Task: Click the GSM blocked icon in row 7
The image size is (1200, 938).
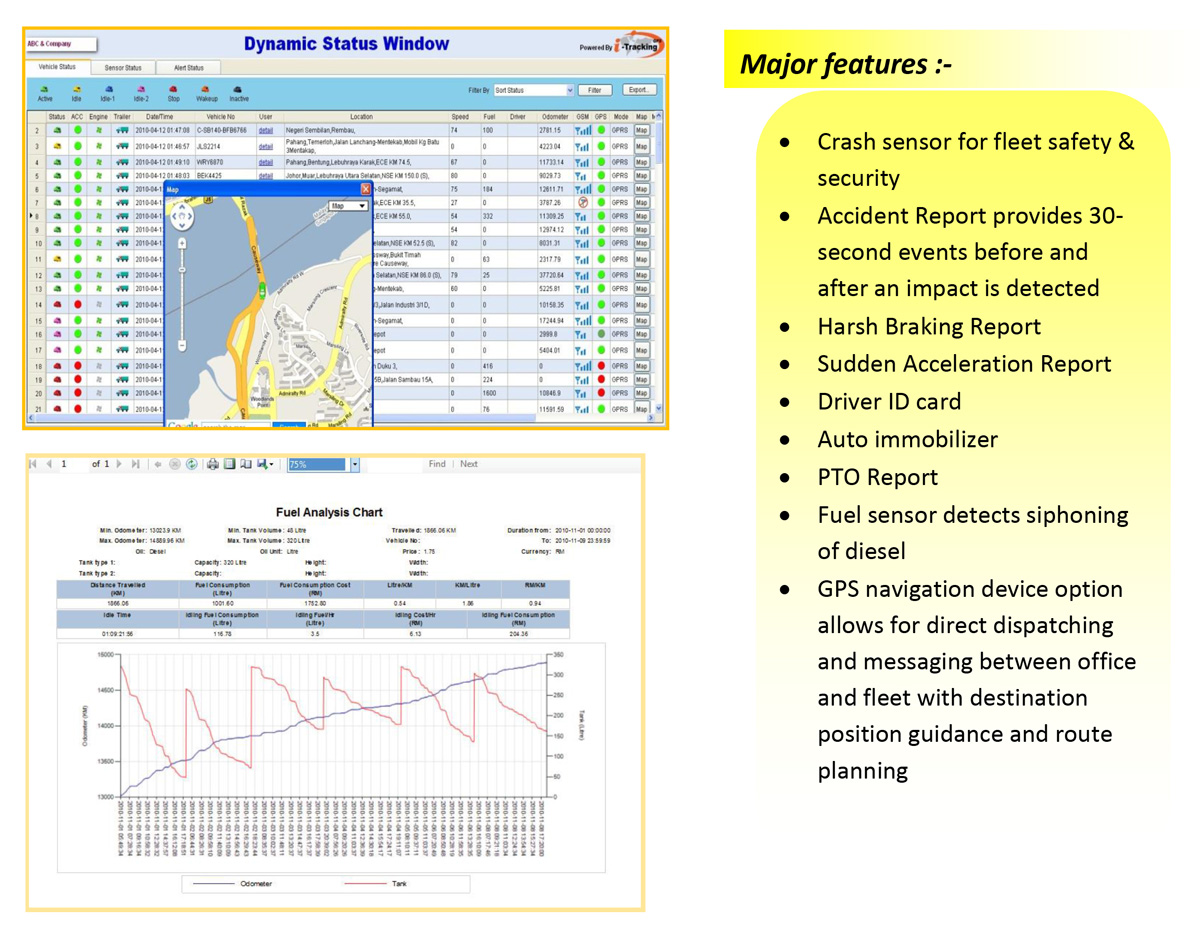Action: [x=582, y=202]
